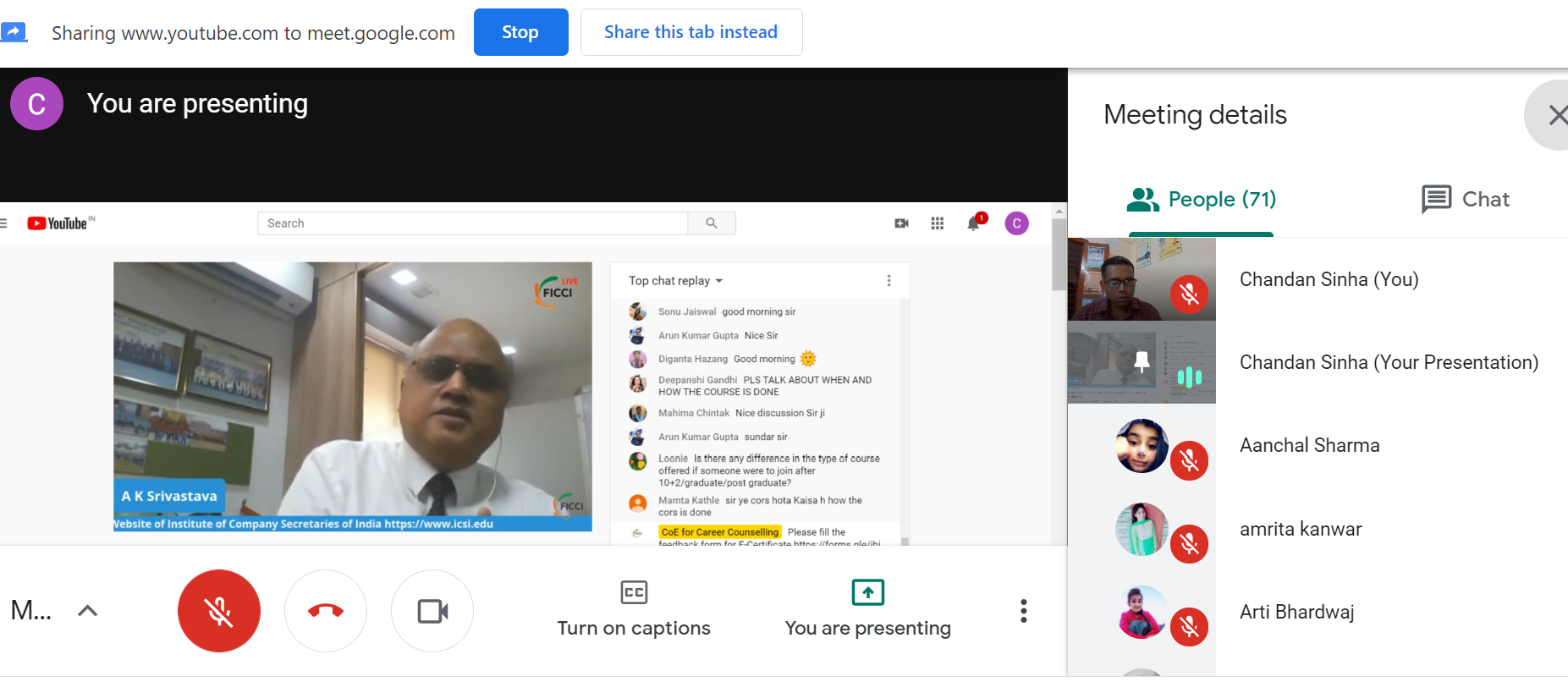Unmute microphone with red mic button
1568x682 pixels.
pyautogui.click(x=219, y=611)
